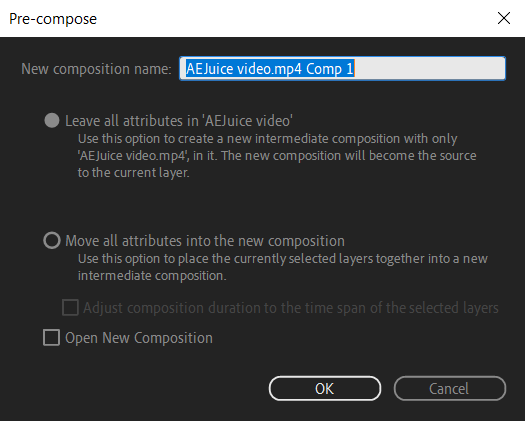Select the 'Leave all attributes' radio button
The image size is (525, 421).
(x=52, y=121)
